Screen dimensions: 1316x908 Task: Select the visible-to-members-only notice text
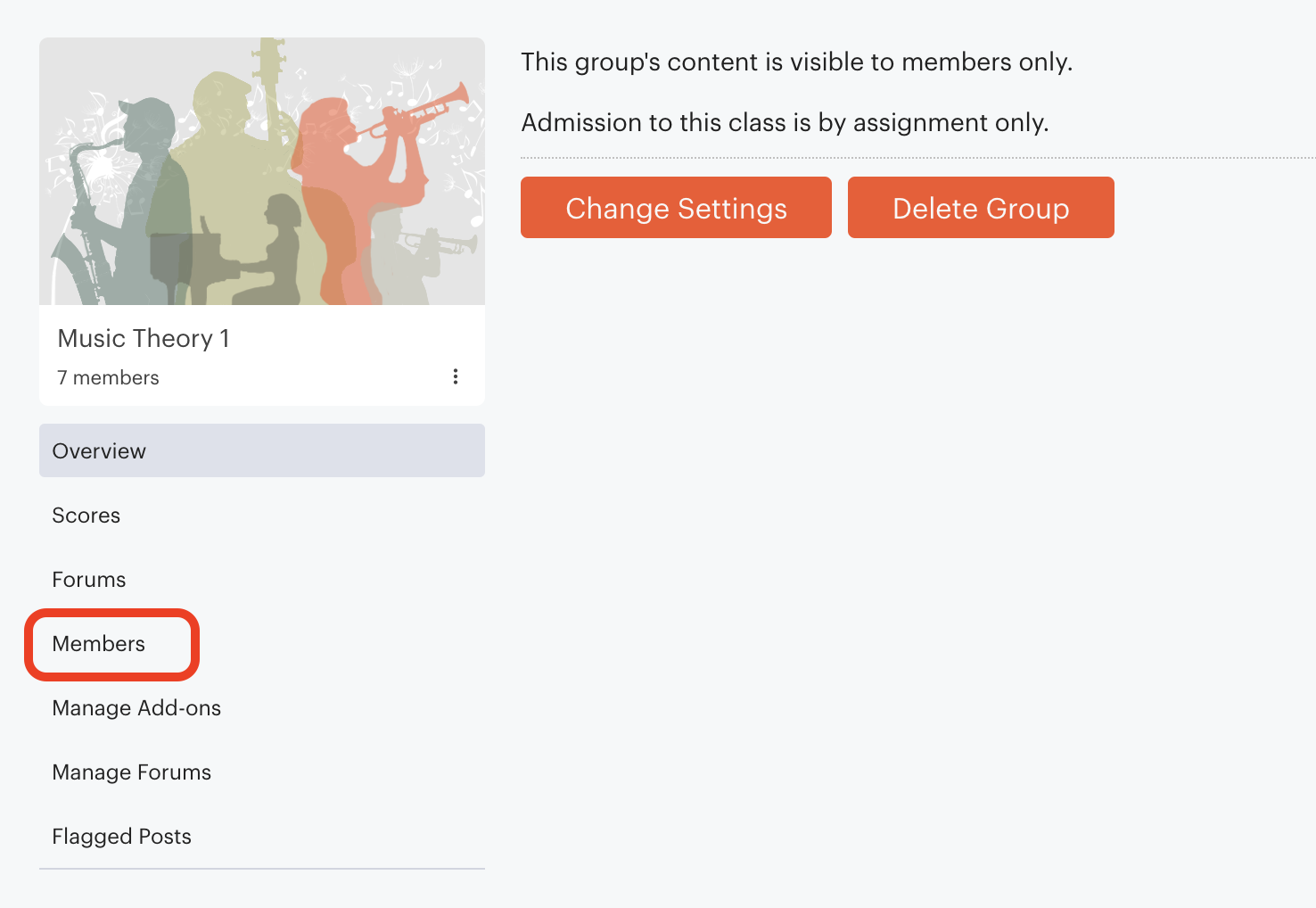click(796, 62)
